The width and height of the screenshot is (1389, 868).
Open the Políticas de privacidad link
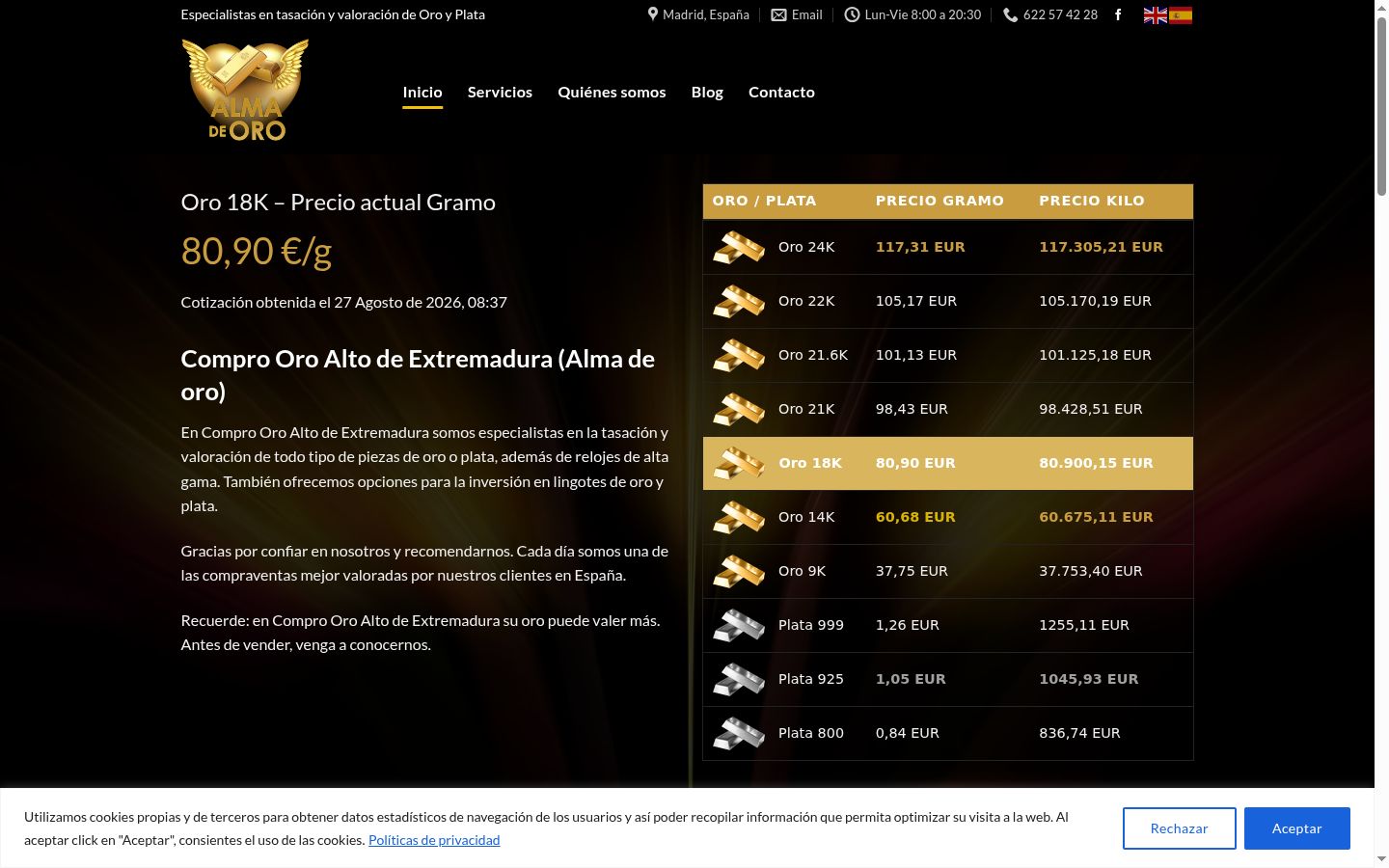point(434,840)
